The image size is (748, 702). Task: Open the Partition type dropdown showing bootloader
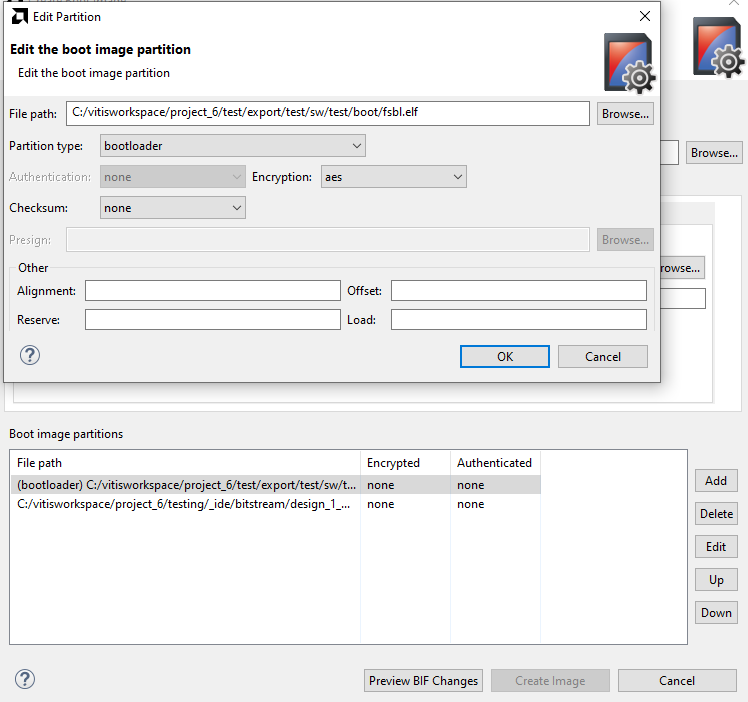233,146
